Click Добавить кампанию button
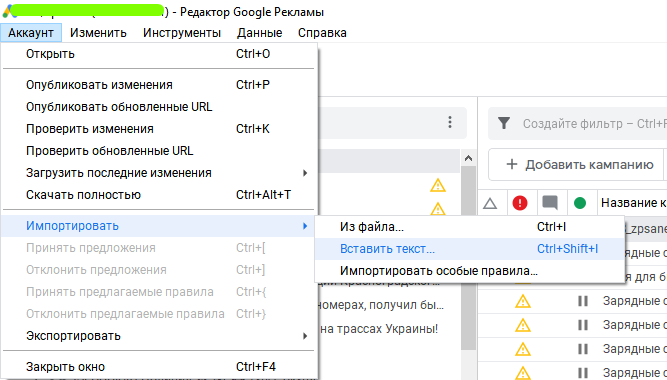The width and height of the screenshot is (667, 380). (580, 165)
